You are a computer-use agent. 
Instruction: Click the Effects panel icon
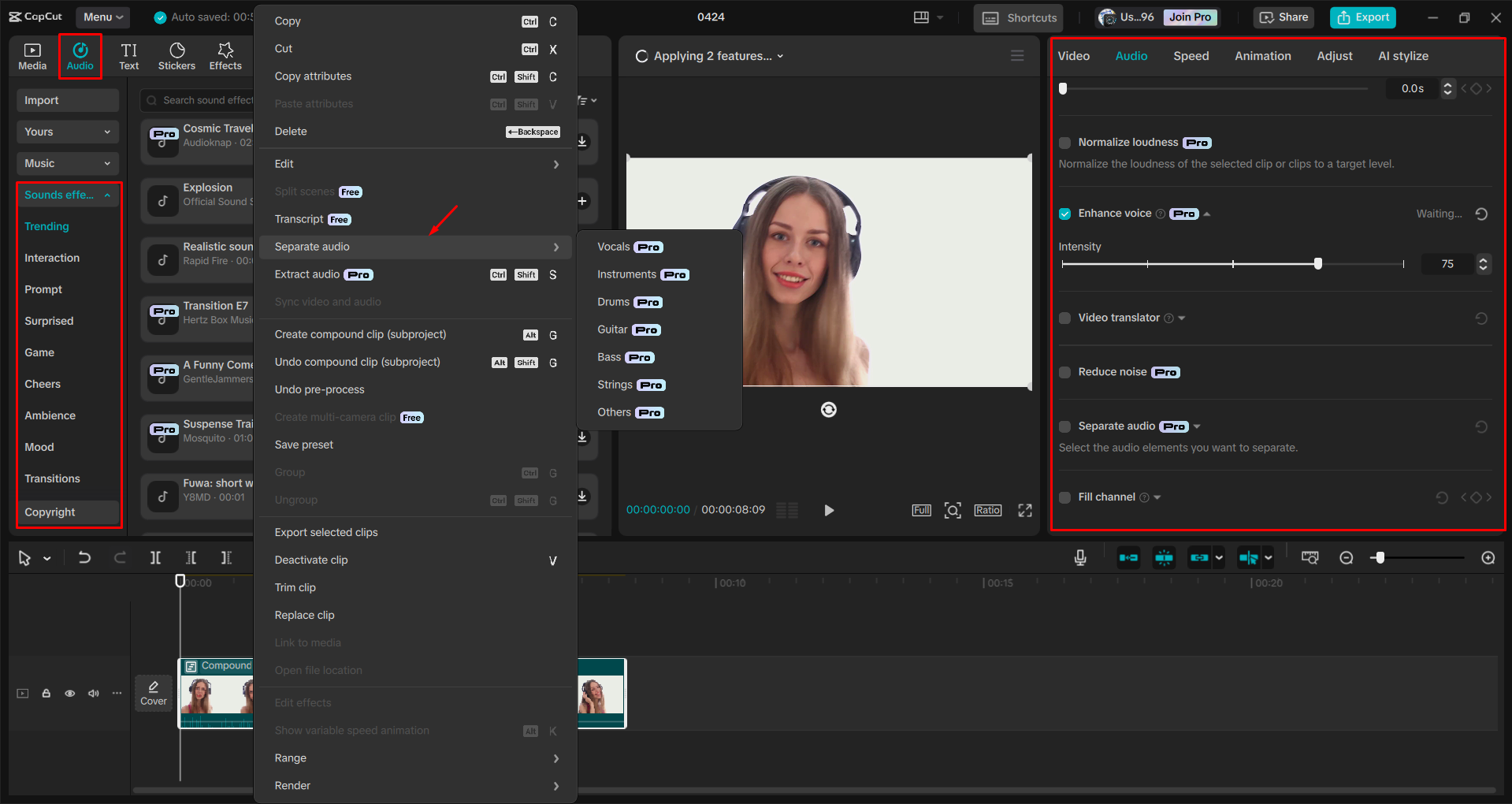(x=225, y=55)
